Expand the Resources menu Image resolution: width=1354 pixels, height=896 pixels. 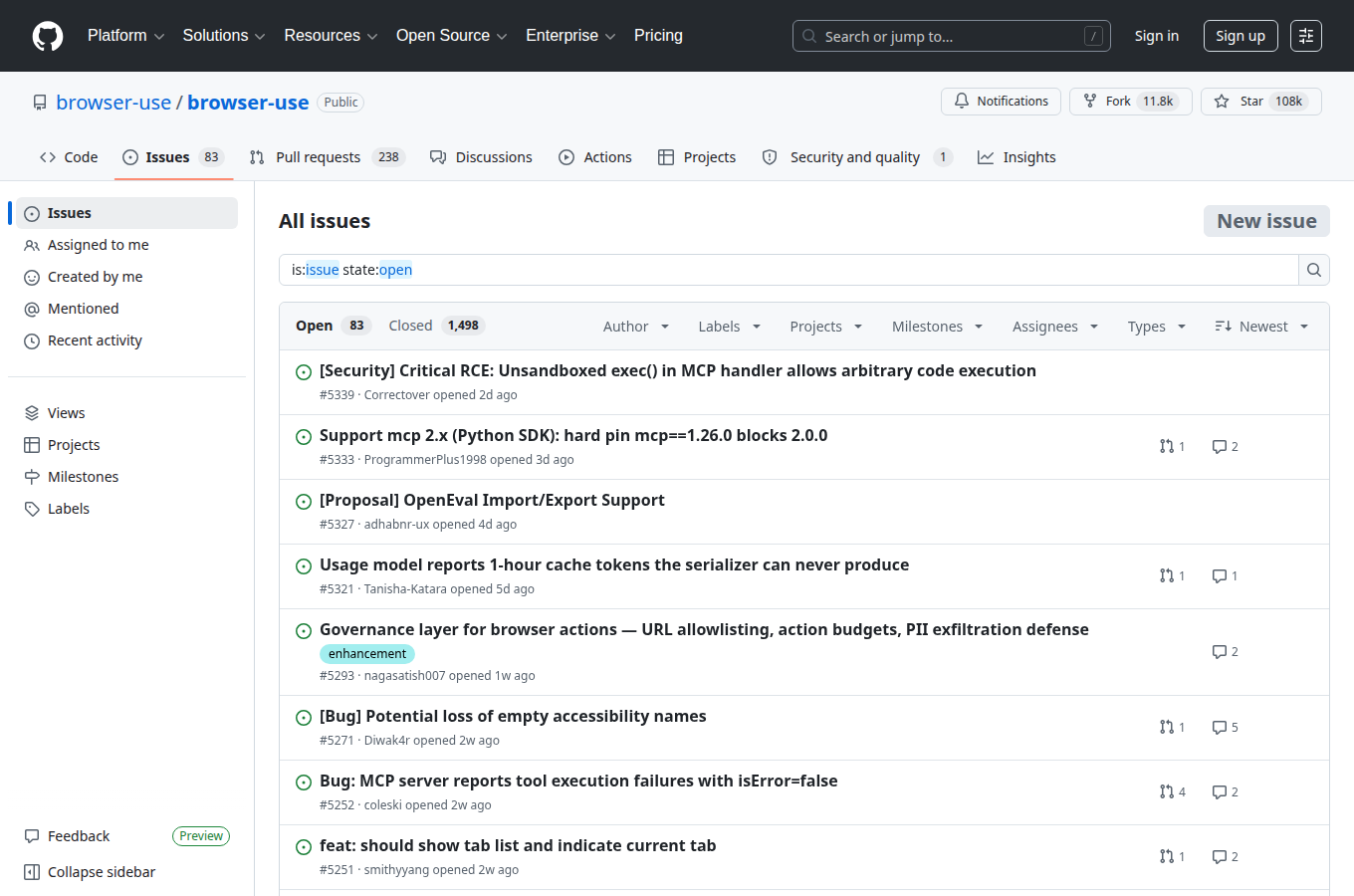(331, 36)
